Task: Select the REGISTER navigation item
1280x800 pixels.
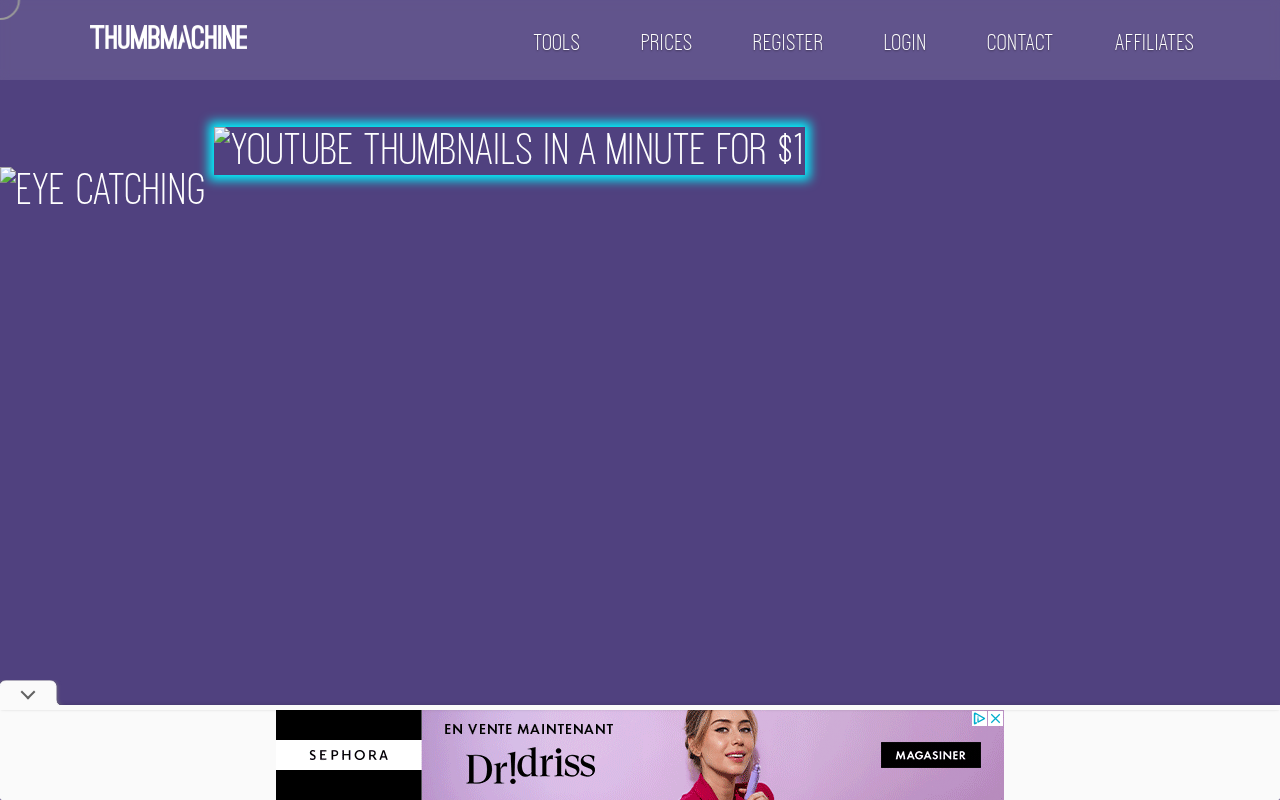Action: (x=788, y=42)
